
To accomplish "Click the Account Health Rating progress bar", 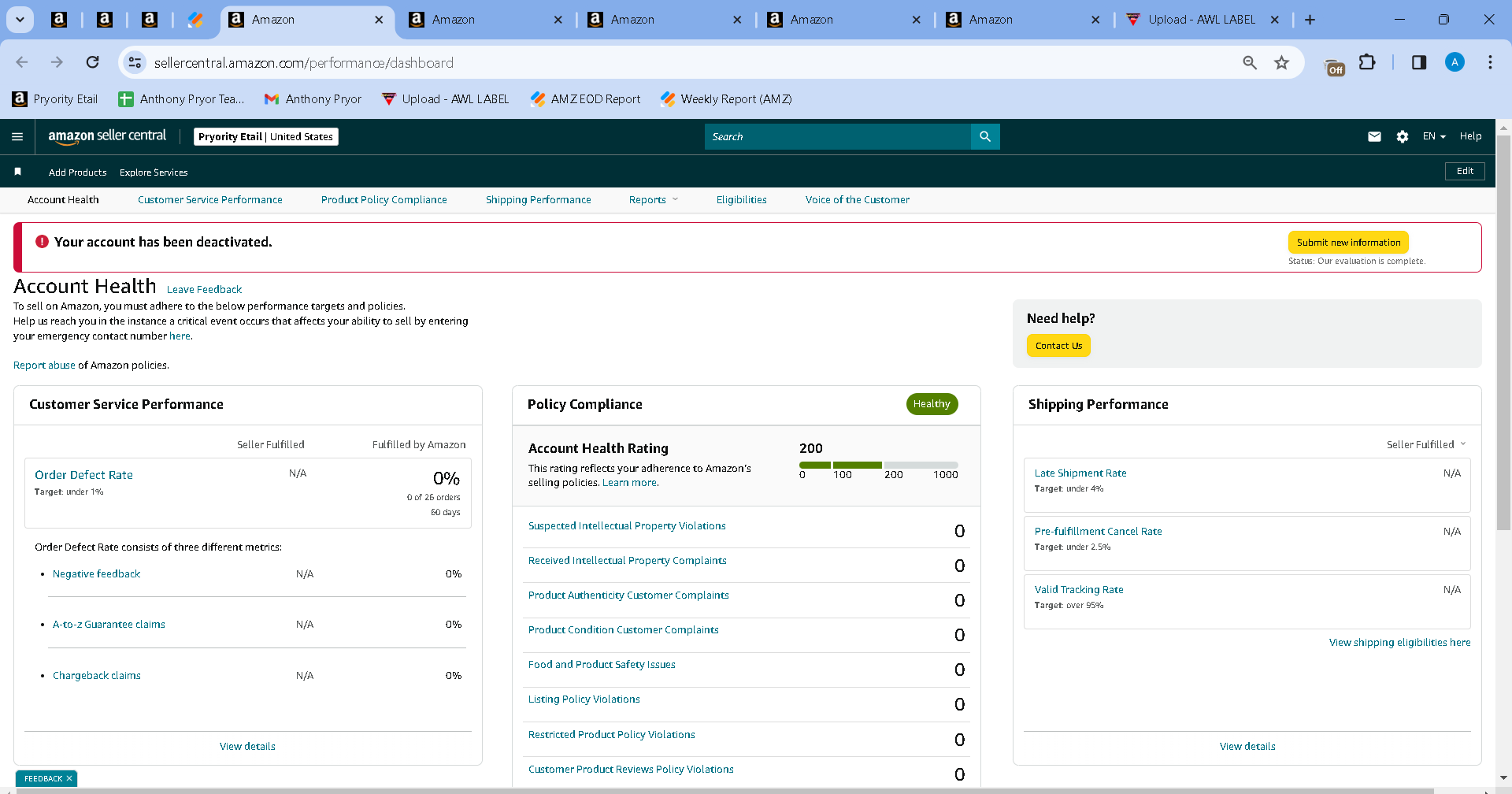I will [x=879, y=465].
